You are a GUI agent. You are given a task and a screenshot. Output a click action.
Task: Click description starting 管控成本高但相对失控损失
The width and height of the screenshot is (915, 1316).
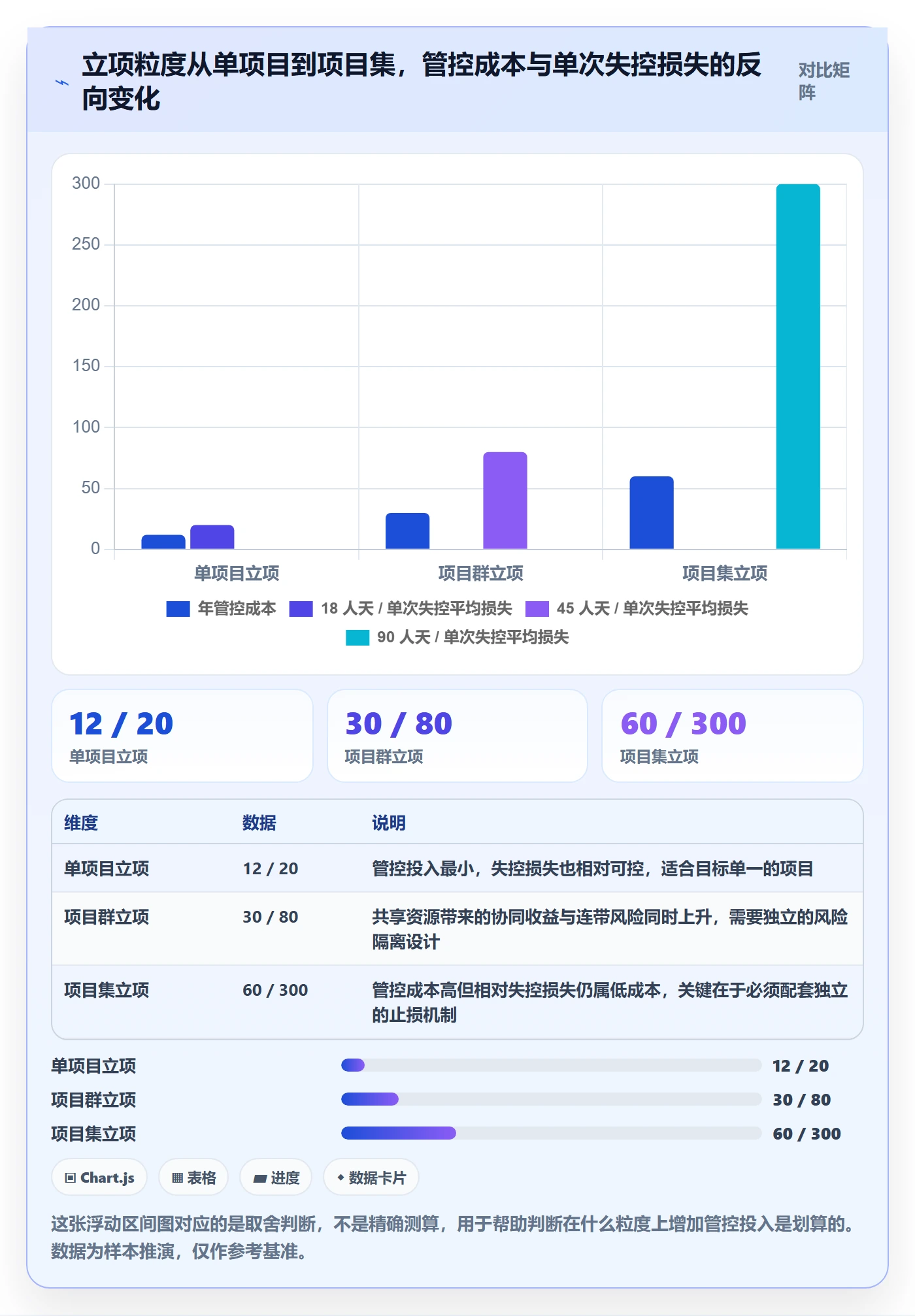click(x=610, y=1003)
